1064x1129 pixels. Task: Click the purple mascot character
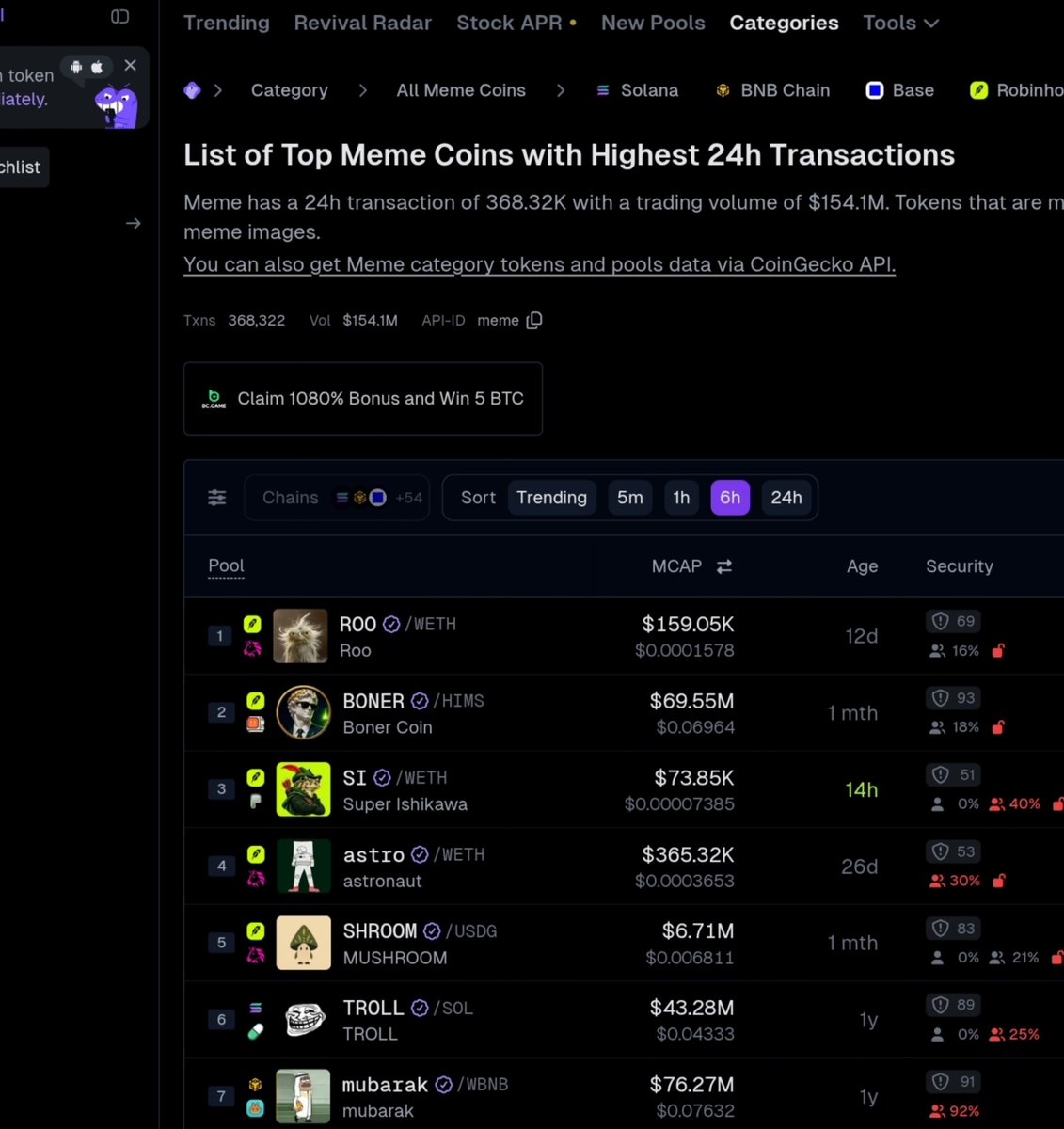pos(117,105)
